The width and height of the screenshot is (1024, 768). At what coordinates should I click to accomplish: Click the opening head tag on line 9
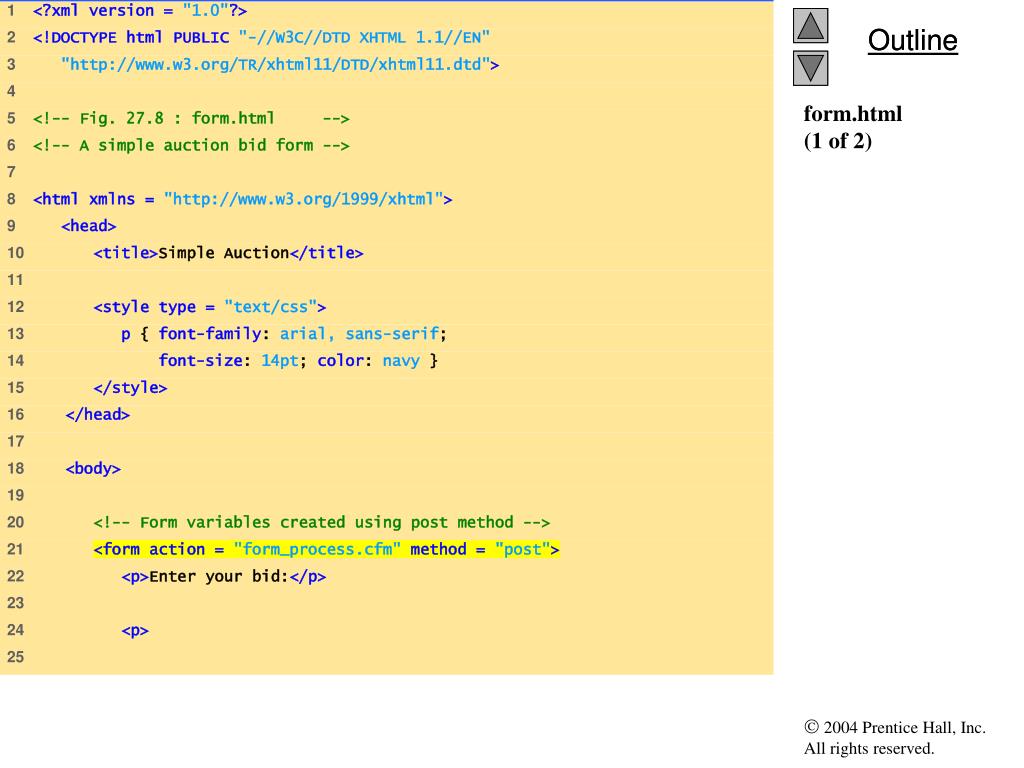point(89,226)
